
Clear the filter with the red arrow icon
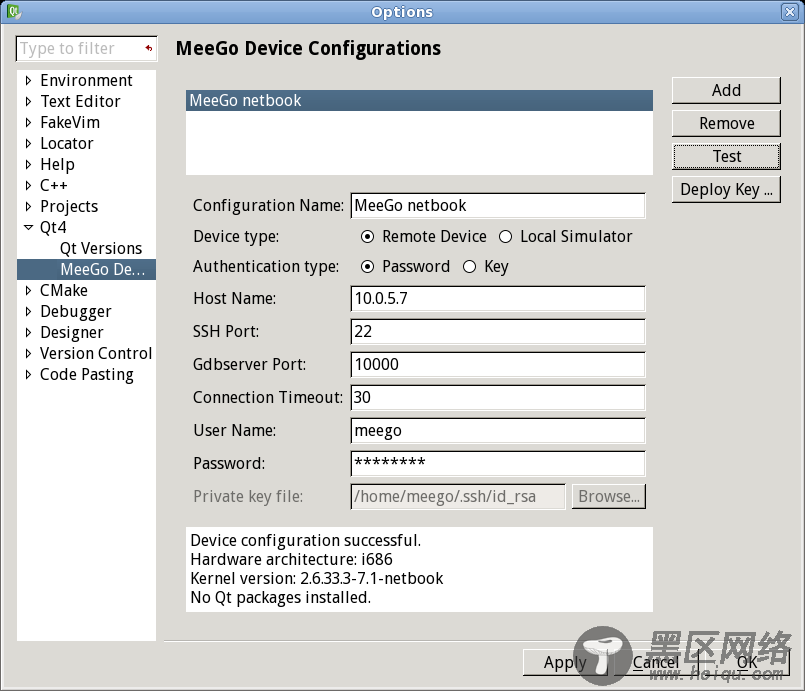(x=148, y=48)
